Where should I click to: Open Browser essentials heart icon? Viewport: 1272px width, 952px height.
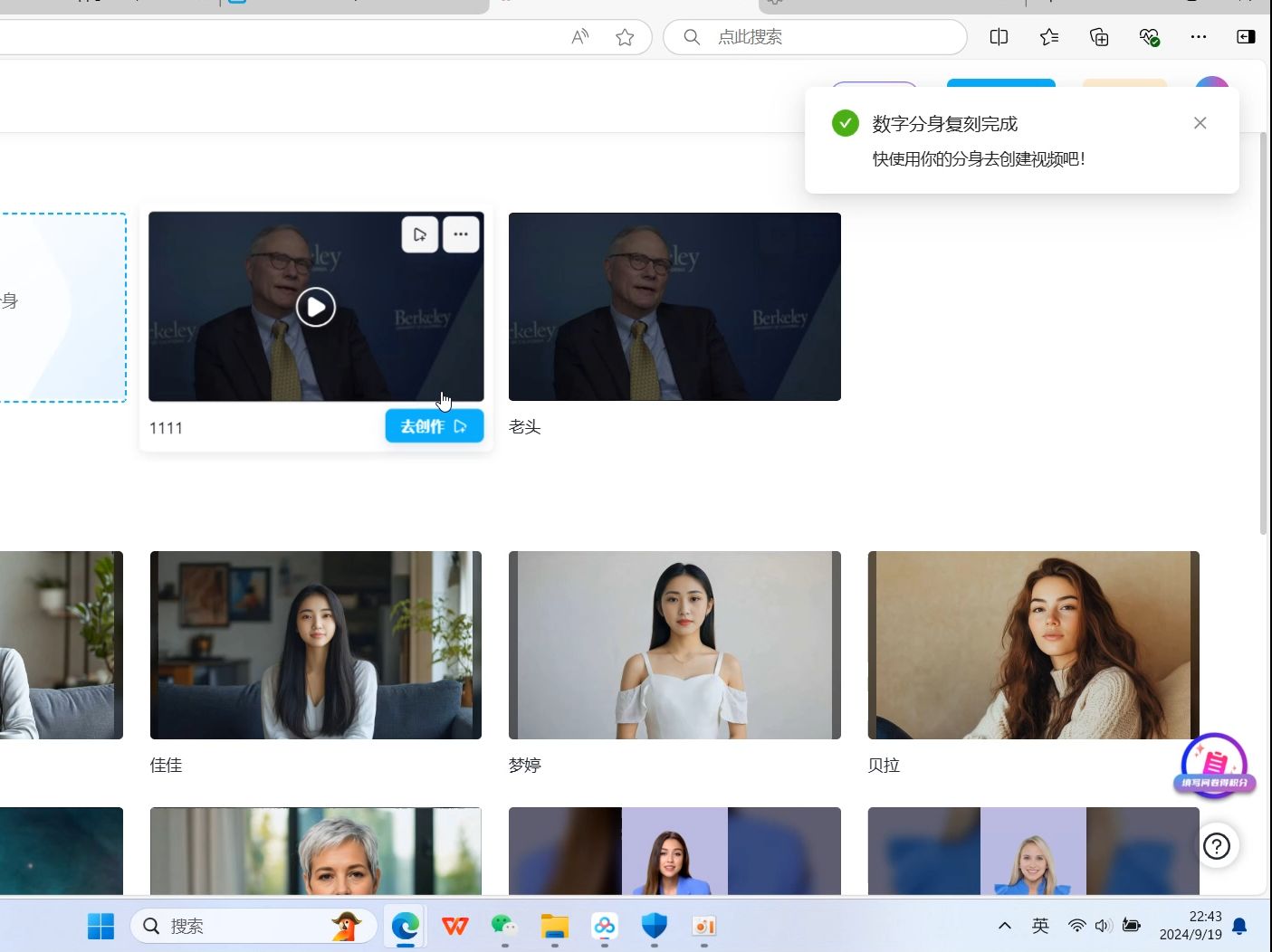point(1149,37)
